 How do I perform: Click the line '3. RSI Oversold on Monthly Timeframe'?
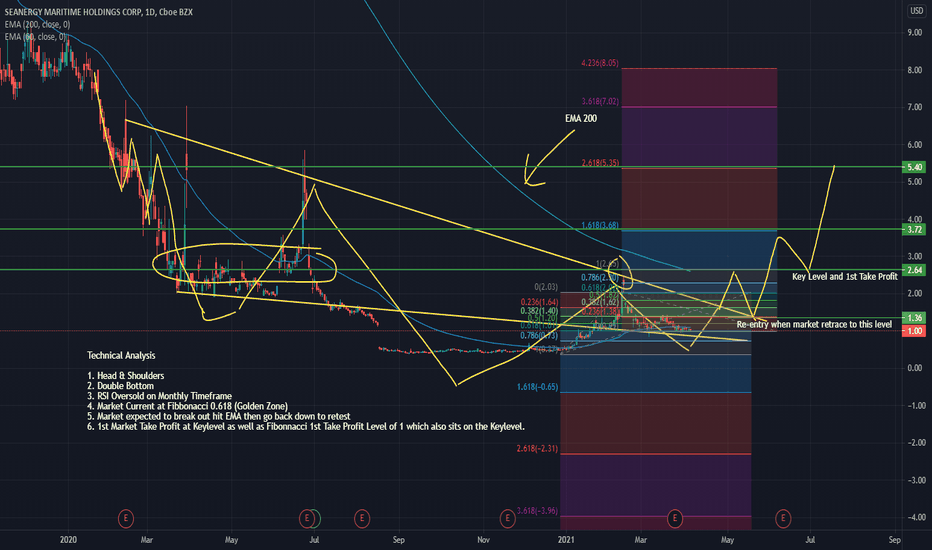[159, 396]
